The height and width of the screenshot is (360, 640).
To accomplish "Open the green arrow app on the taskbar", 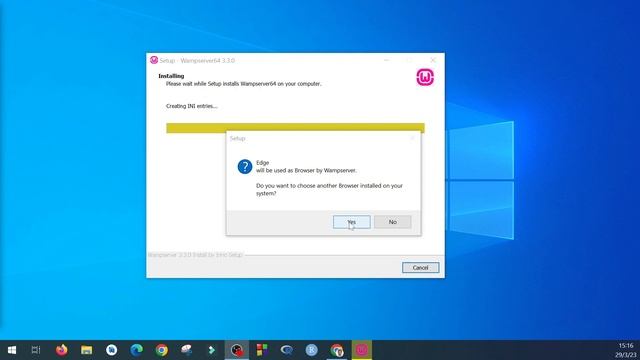I will point(211,350).
